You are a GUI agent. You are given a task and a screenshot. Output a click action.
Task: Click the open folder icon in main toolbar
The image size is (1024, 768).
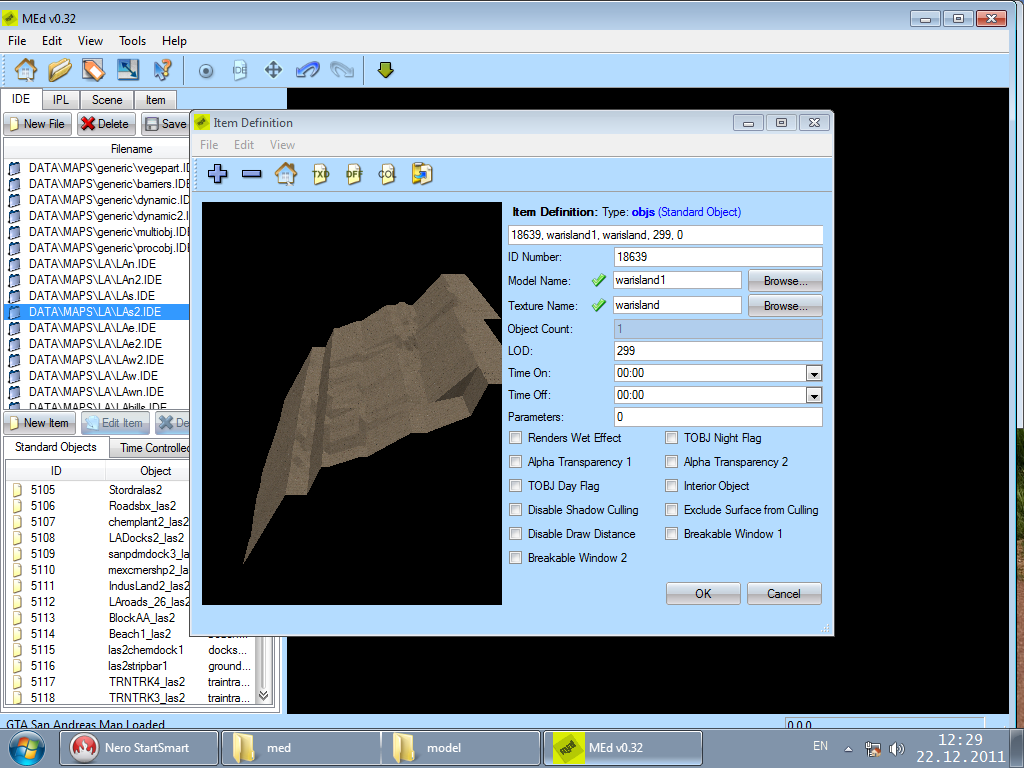pyautogui.click(x=60, y=70)
